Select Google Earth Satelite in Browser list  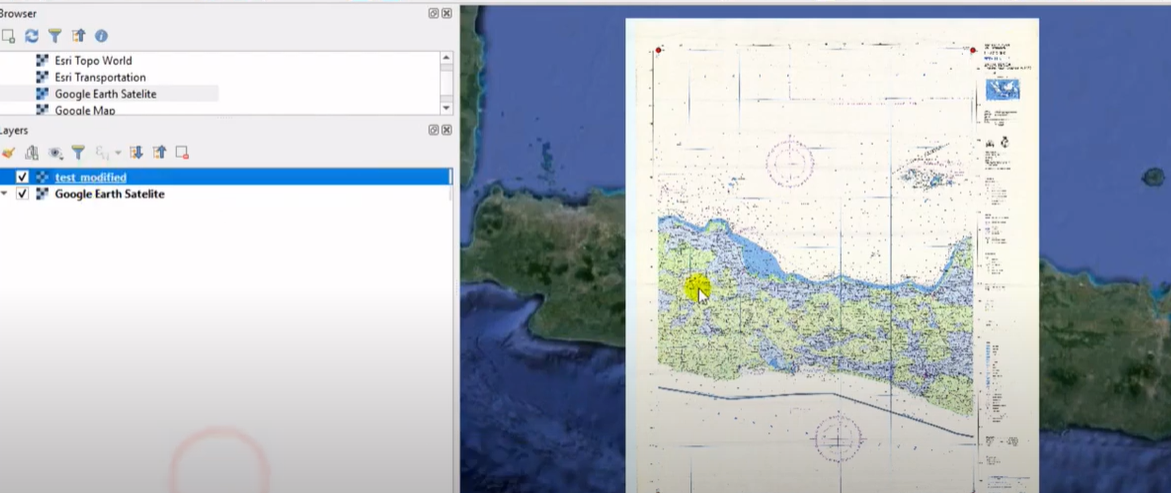click(x=105, y=94)
